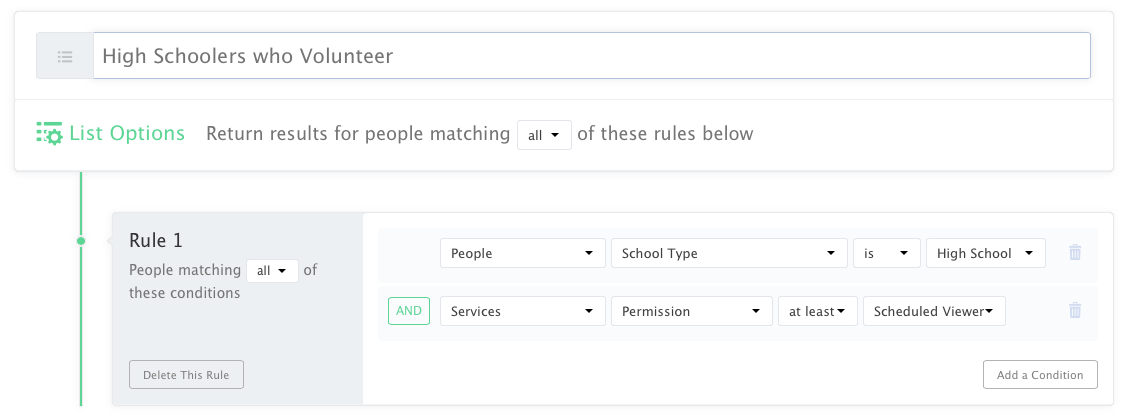The width and height of the screenshot is (1124, 415).
Task: Delete the School Type condition via trash icon
Action: point(1075,253)
